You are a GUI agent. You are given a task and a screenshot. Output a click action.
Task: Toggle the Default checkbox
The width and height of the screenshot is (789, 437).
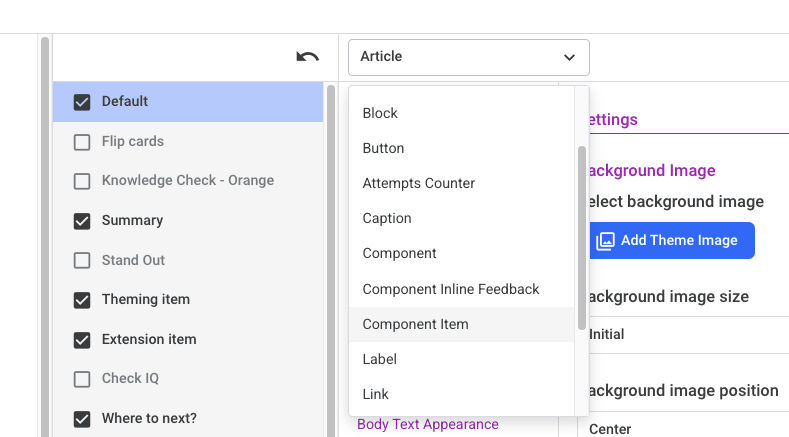[x=82, y=102]
